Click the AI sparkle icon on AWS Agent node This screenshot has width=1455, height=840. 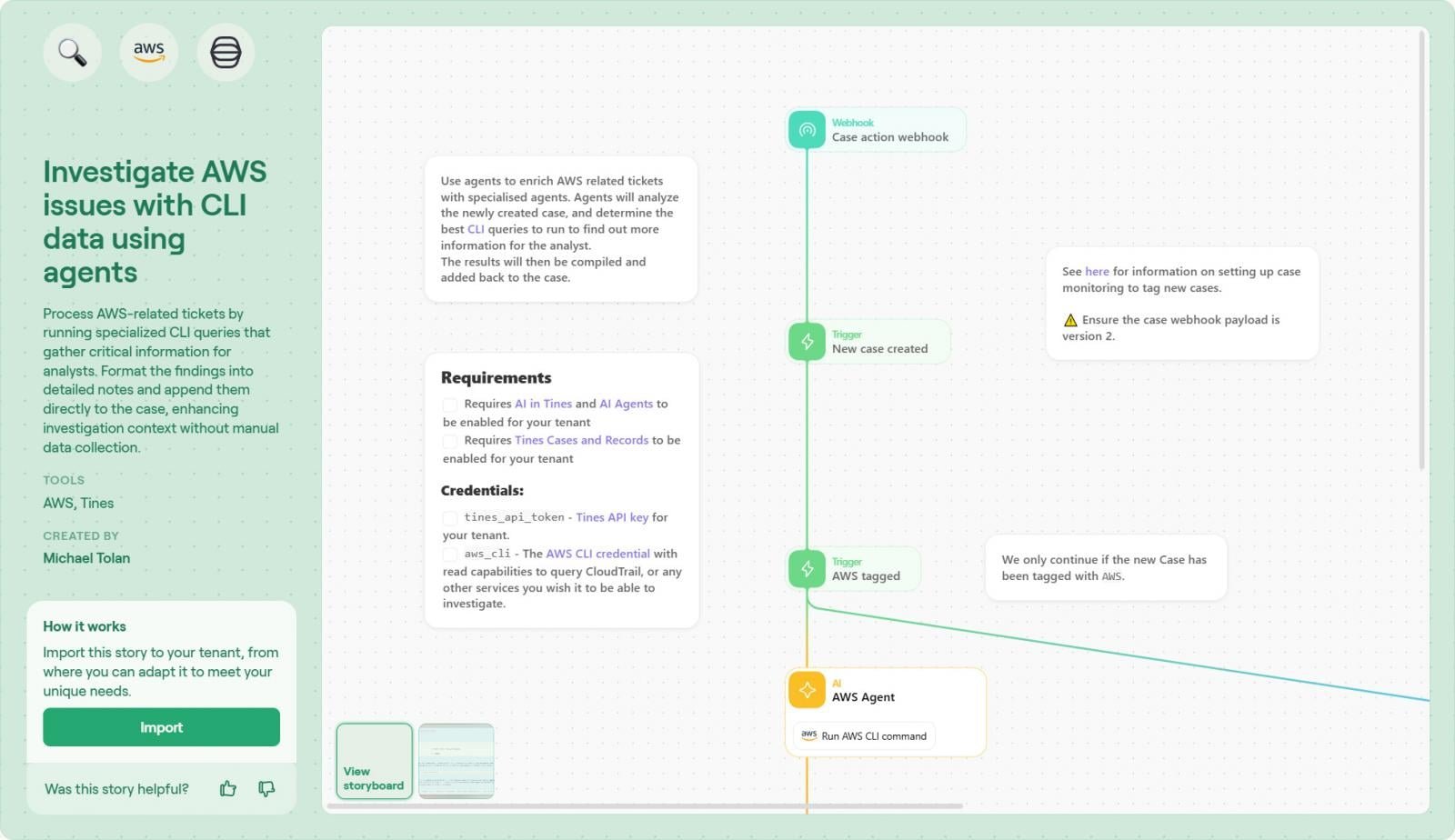[x=806, y=689]
